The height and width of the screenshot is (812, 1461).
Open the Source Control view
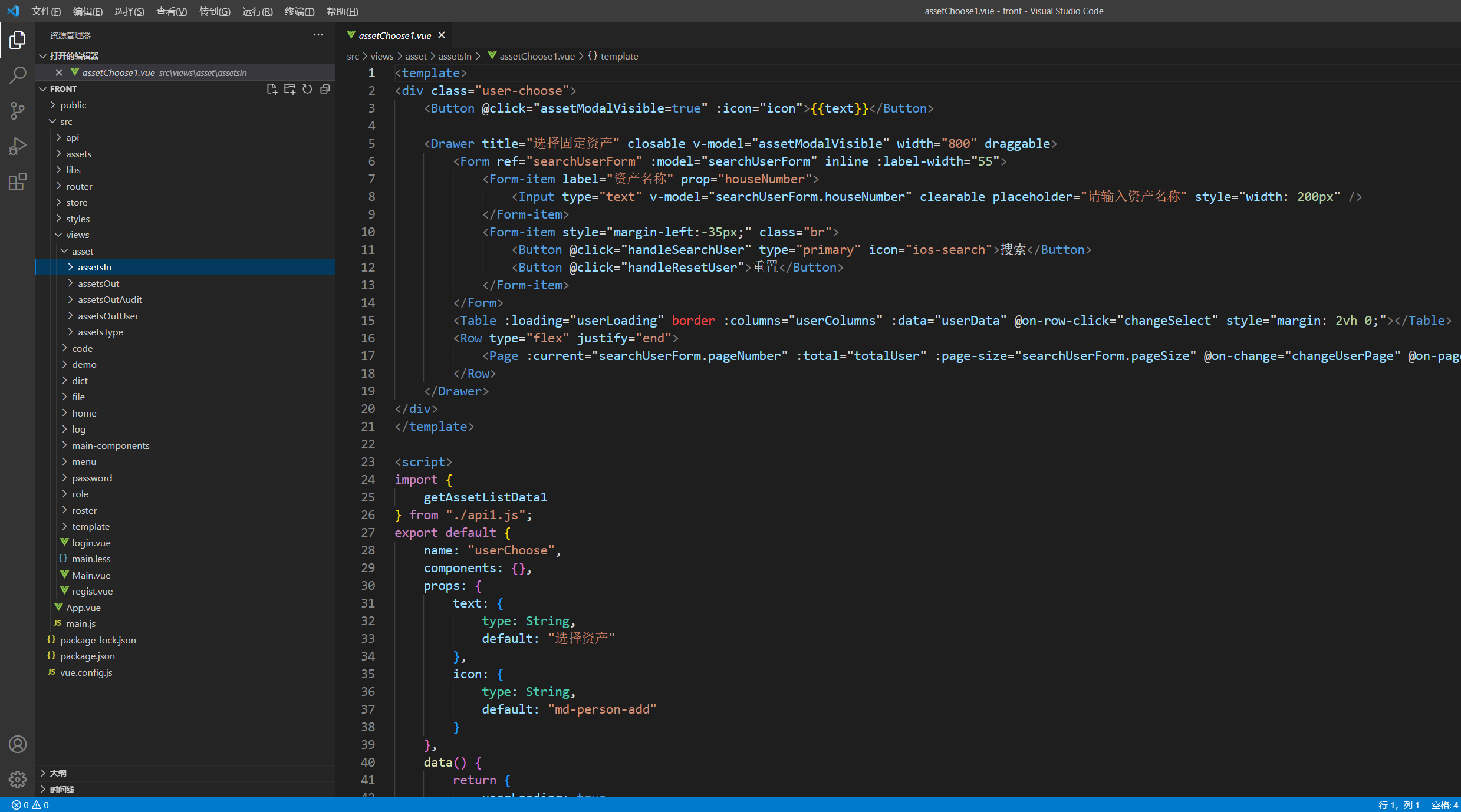click(x=18, y=110)
